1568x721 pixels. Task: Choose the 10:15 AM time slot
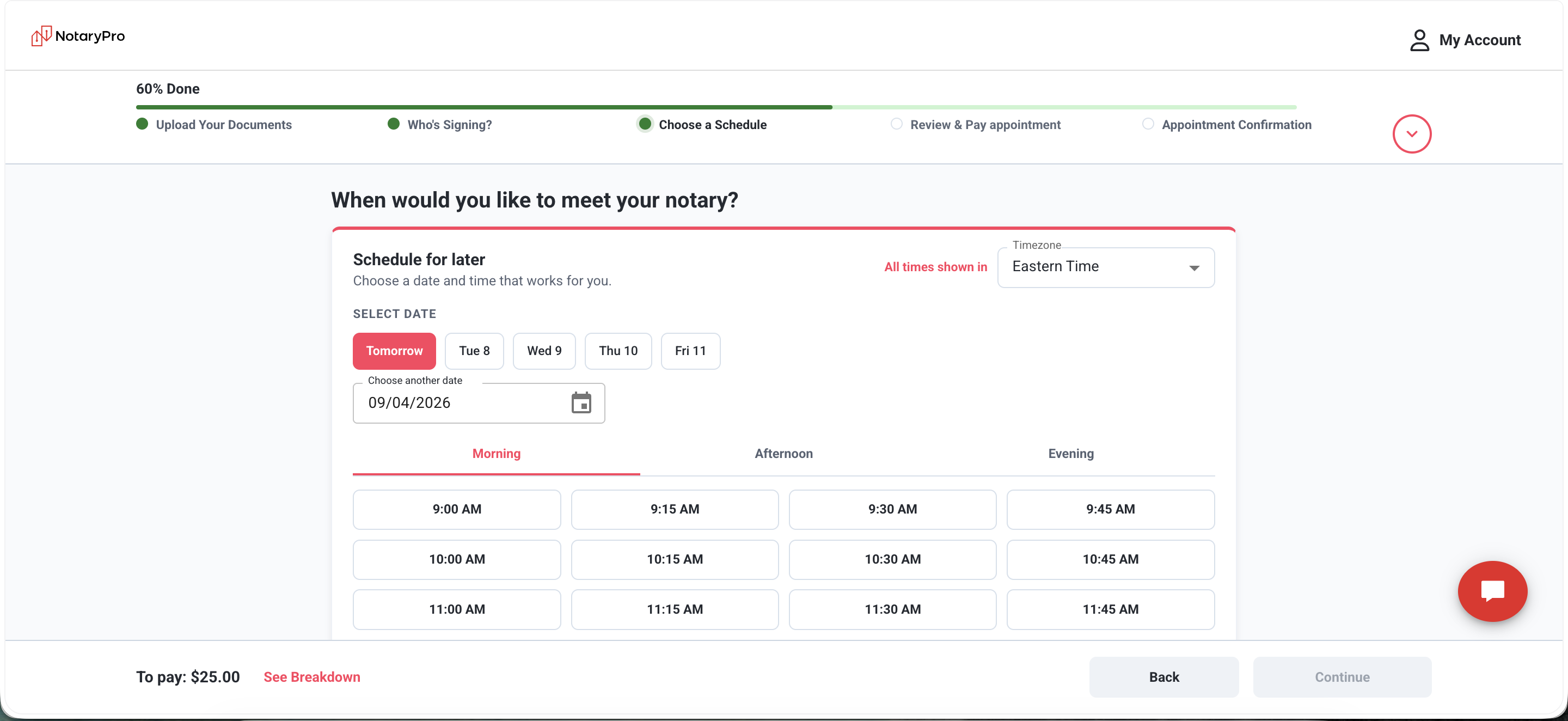pyautogui.click(x=675, y=559)
